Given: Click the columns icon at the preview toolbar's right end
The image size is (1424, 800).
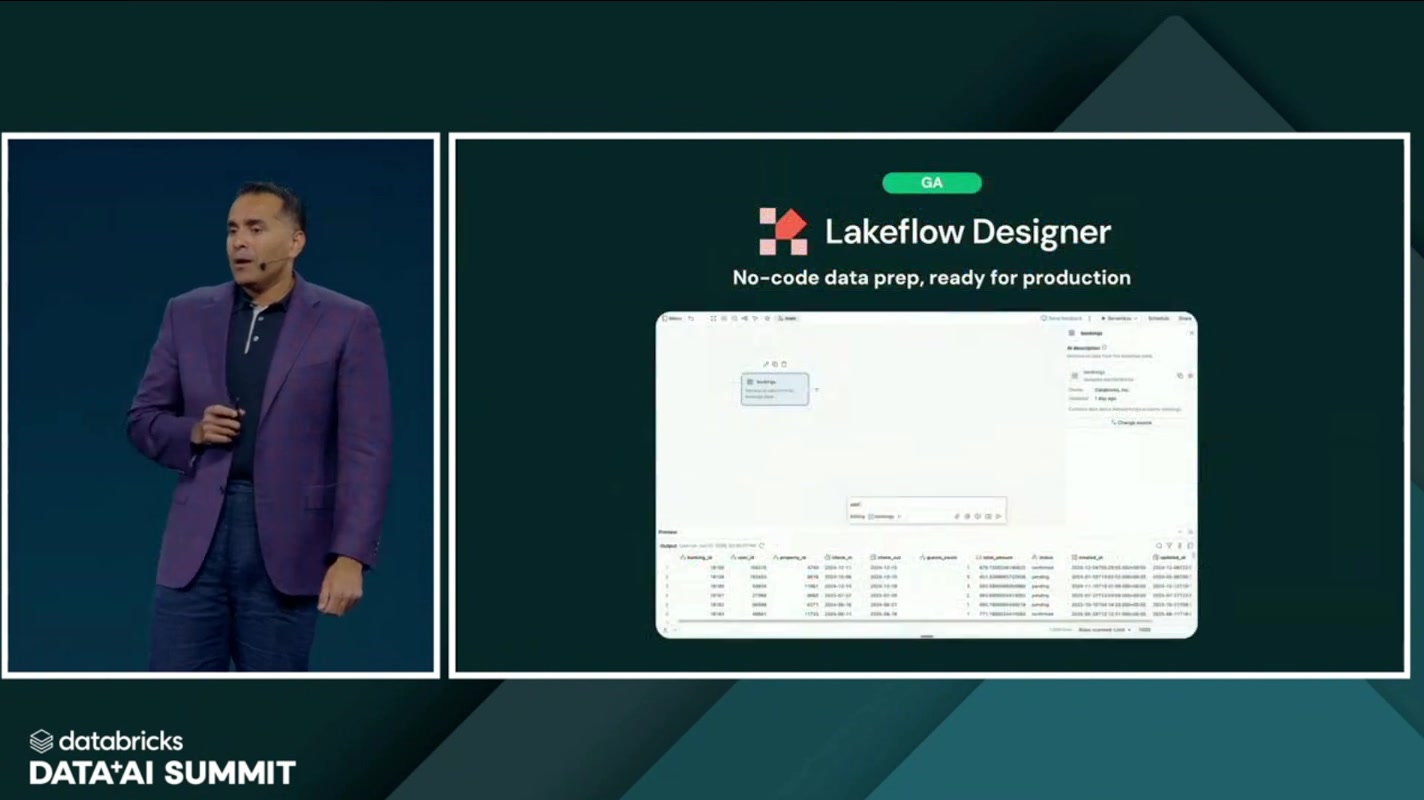Looking at the screenshot, I should 1190,546.
